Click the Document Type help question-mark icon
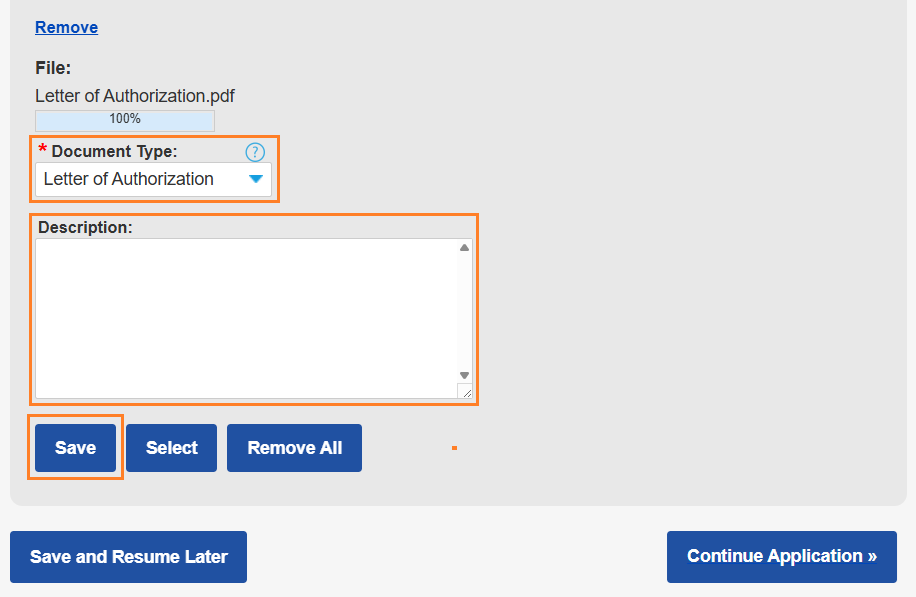The width and height of the screenshot is (916, 597). [x=255, y=152]
